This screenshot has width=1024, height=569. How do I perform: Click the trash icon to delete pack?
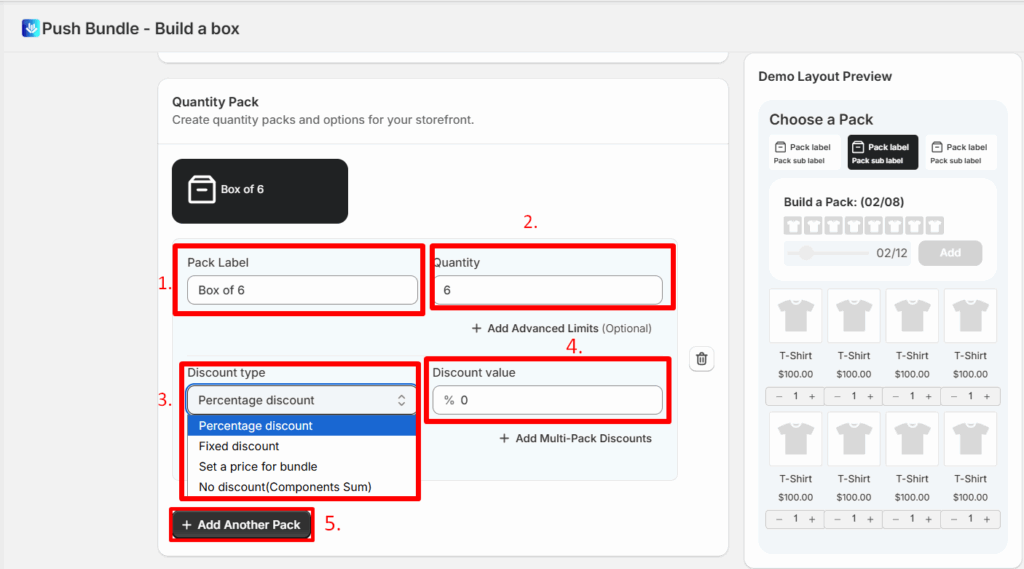(702, 359)
